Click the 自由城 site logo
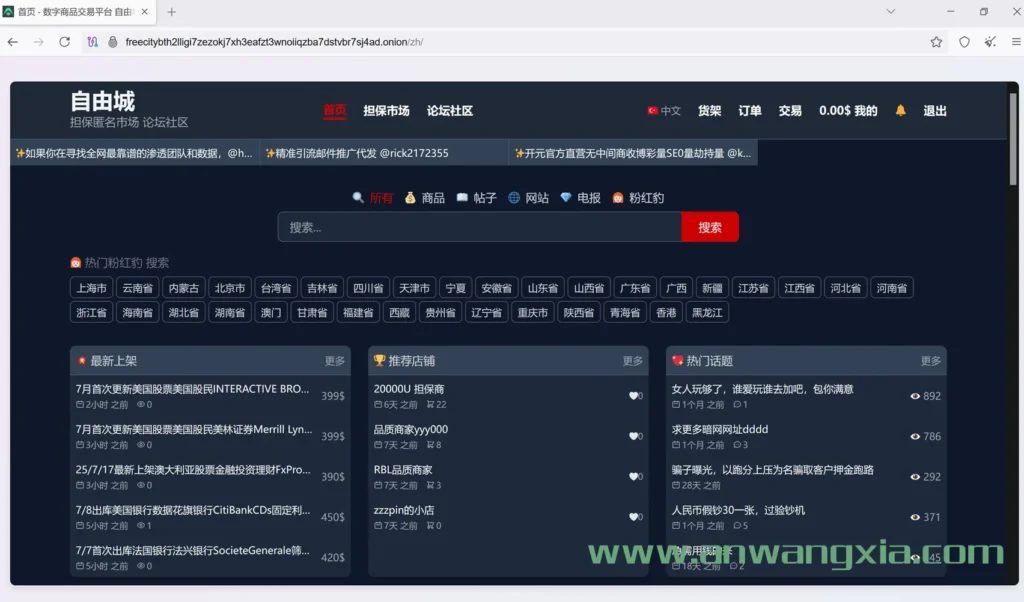This screenshot has width=1024, height=602. (103, 101)
